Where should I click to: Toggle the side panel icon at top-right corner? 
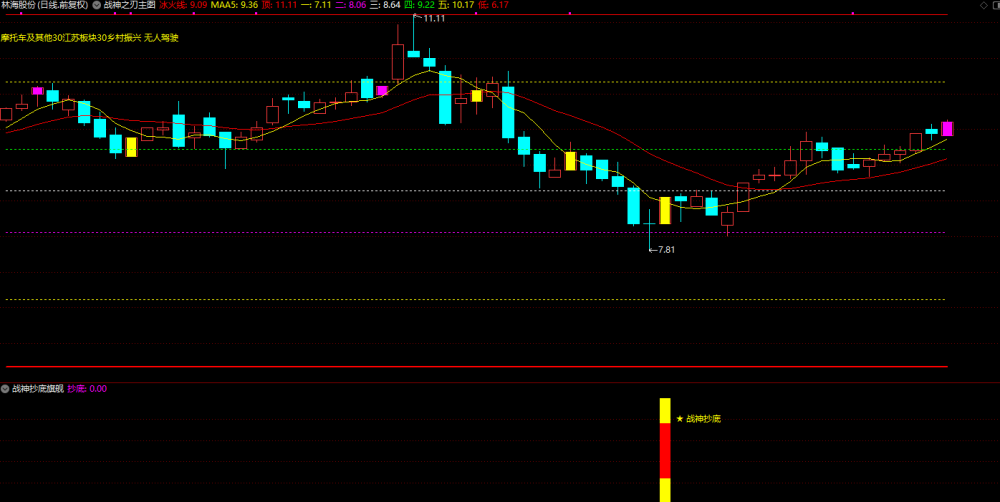point(994,4)
